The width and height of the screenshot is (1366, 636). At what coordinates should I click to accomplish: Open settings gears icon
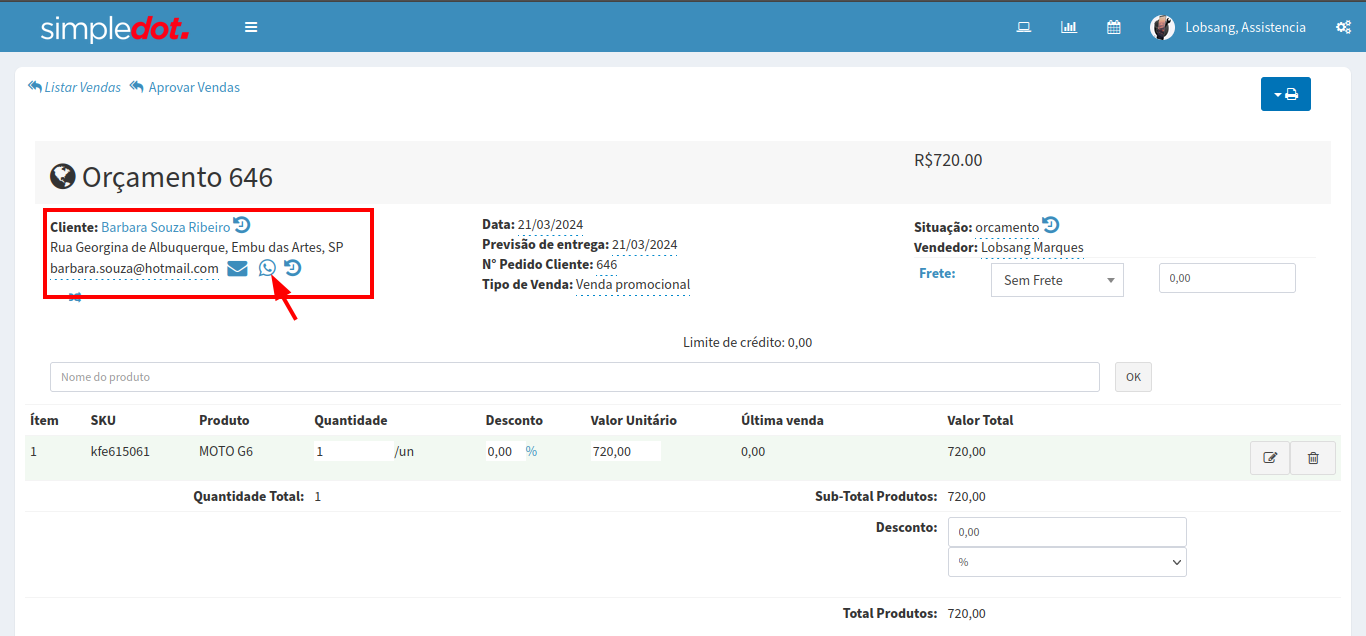tap(1343, 27)
